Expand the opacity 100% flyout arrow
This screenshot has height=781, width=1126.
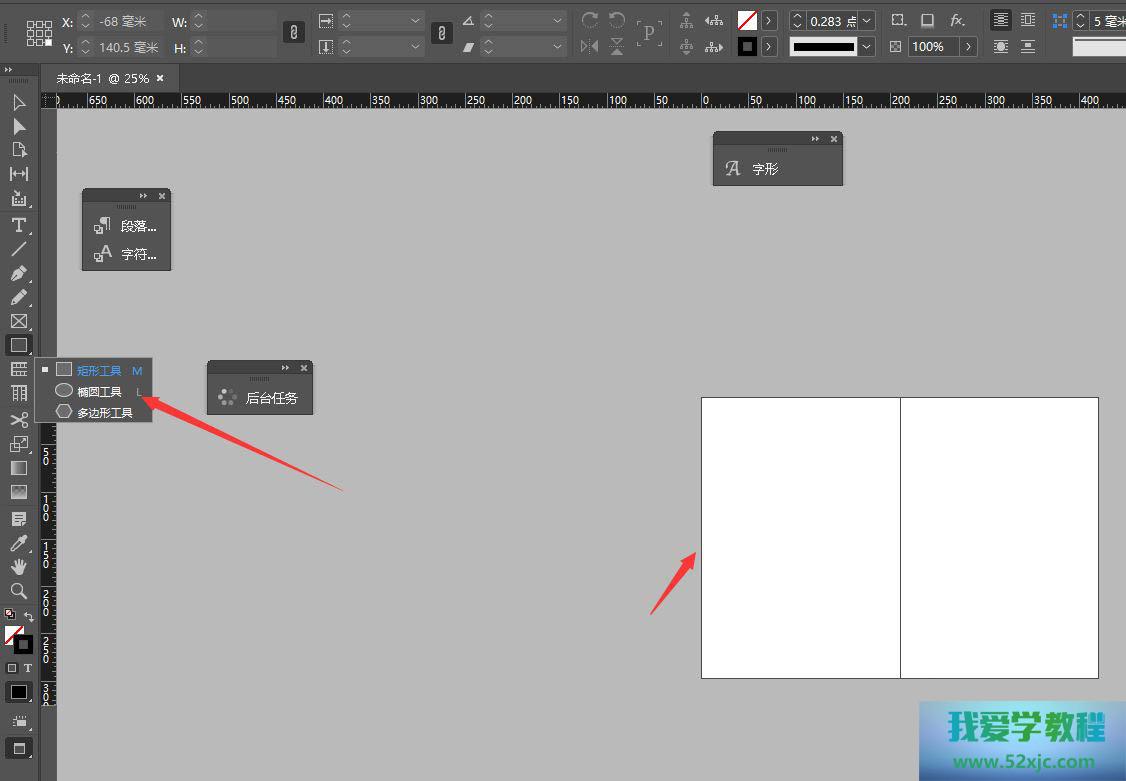(x=967, y=47)
